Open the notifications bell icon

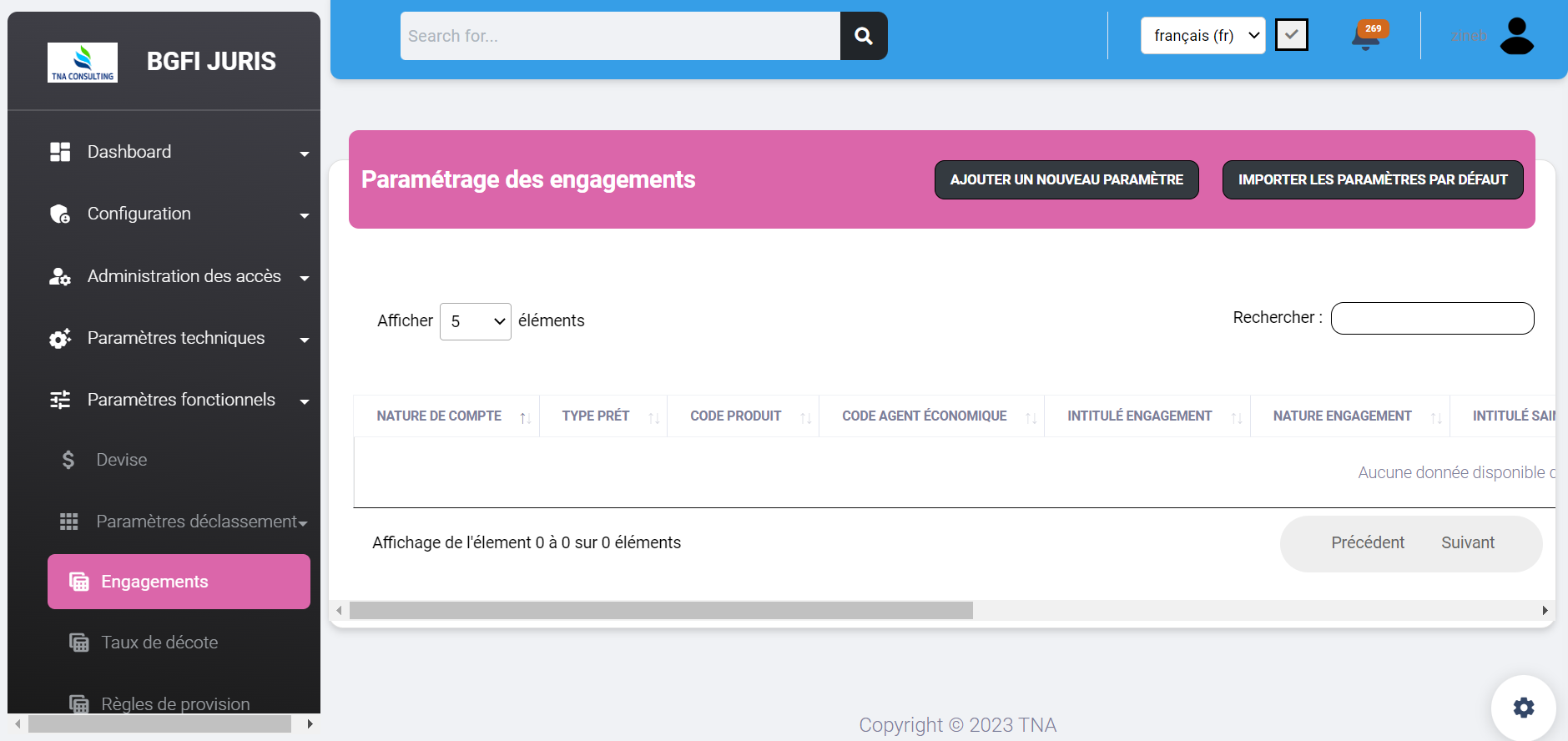(x=1366, y=37)
